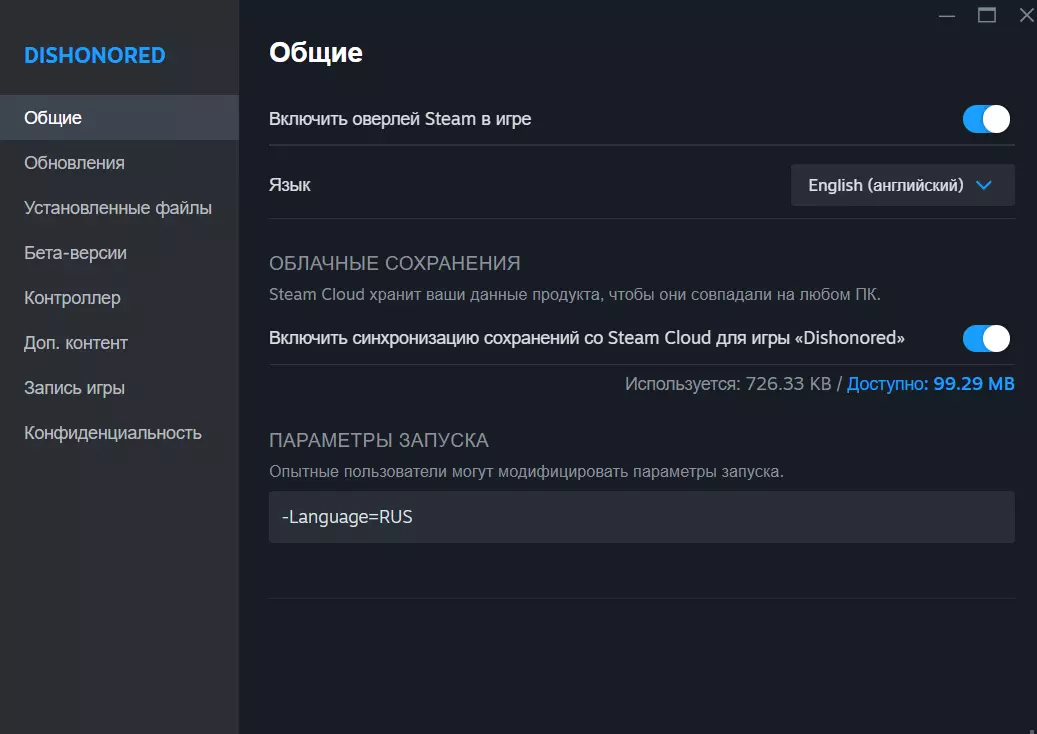Switch to the Запись игры section

tap(74, 388)
